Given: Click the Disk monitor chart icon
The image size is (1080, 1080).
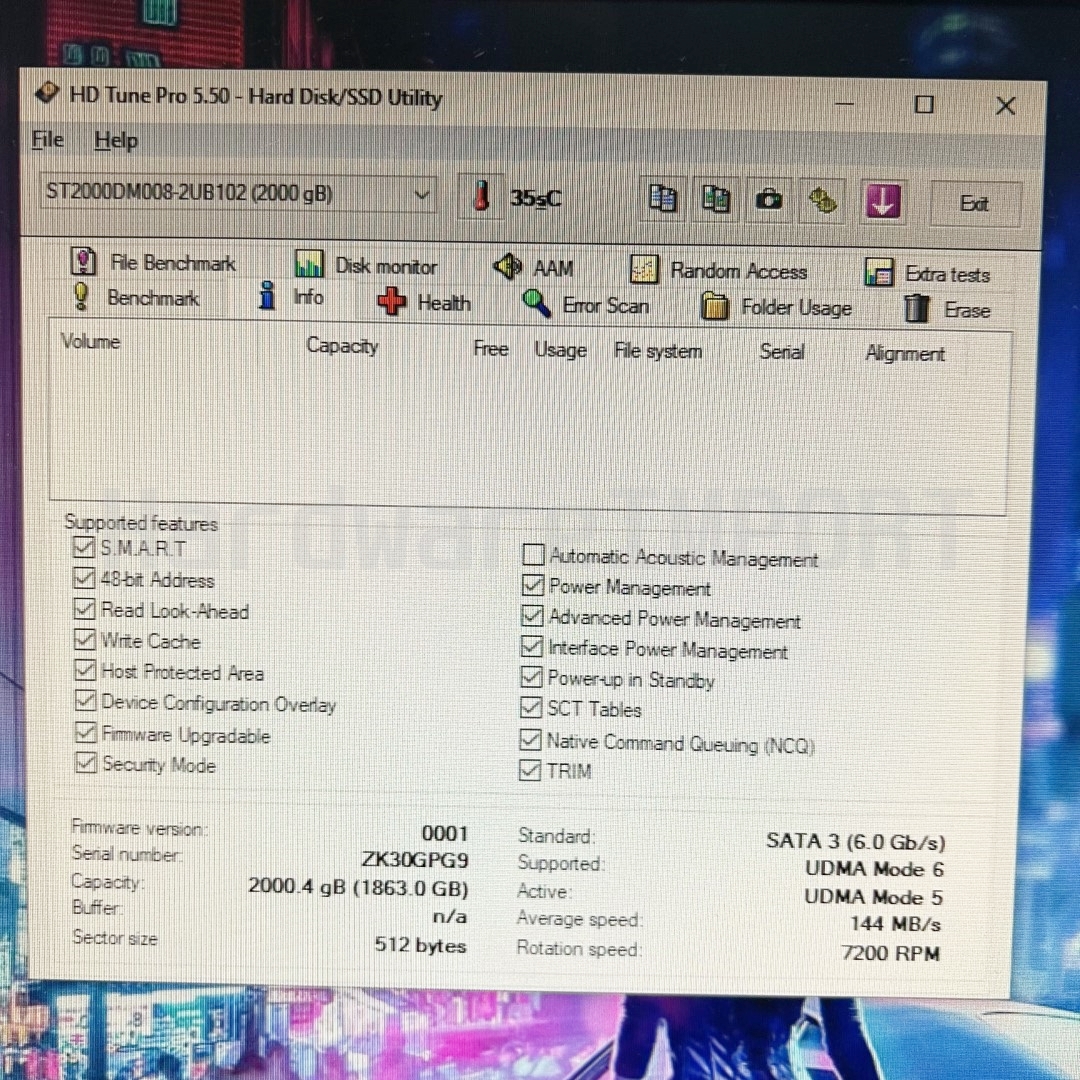Looking at the screenshot, I should [x=309, y=264].
